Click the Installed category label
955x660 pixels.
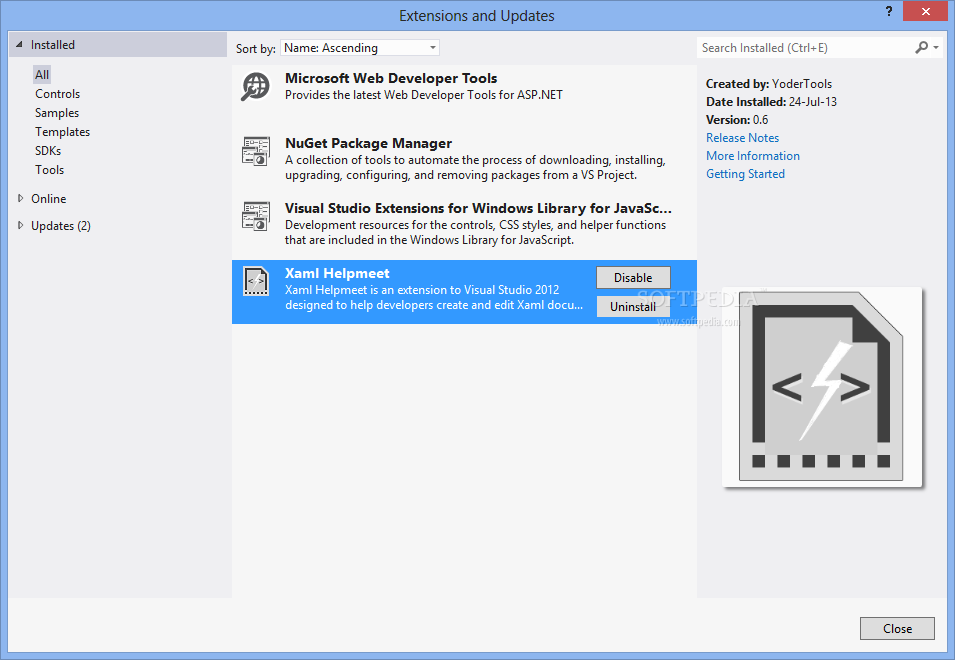pyautogui.click(x=53, y=44)
